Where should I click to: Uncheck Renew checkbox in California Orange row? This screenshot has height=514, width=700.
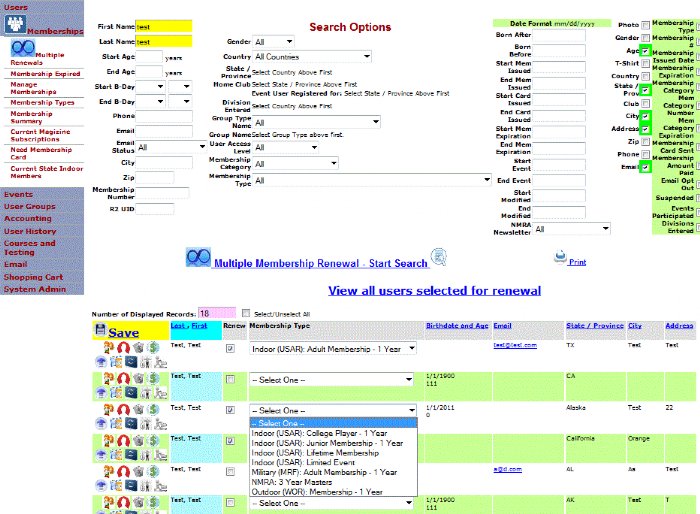pyautogui.click(x=230, y=441)
